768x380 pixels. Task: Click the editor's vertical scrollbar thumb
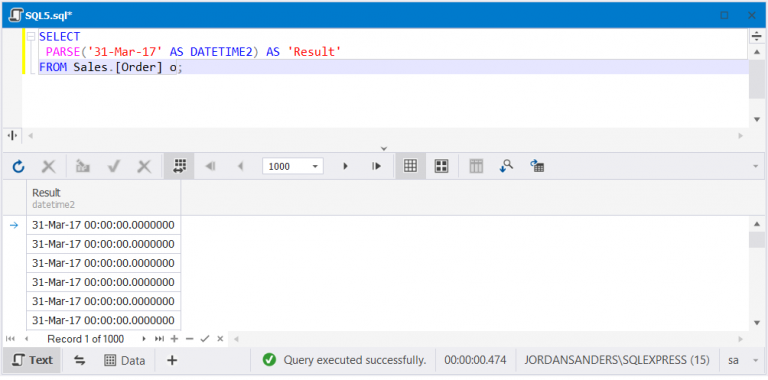click(757, 79)
